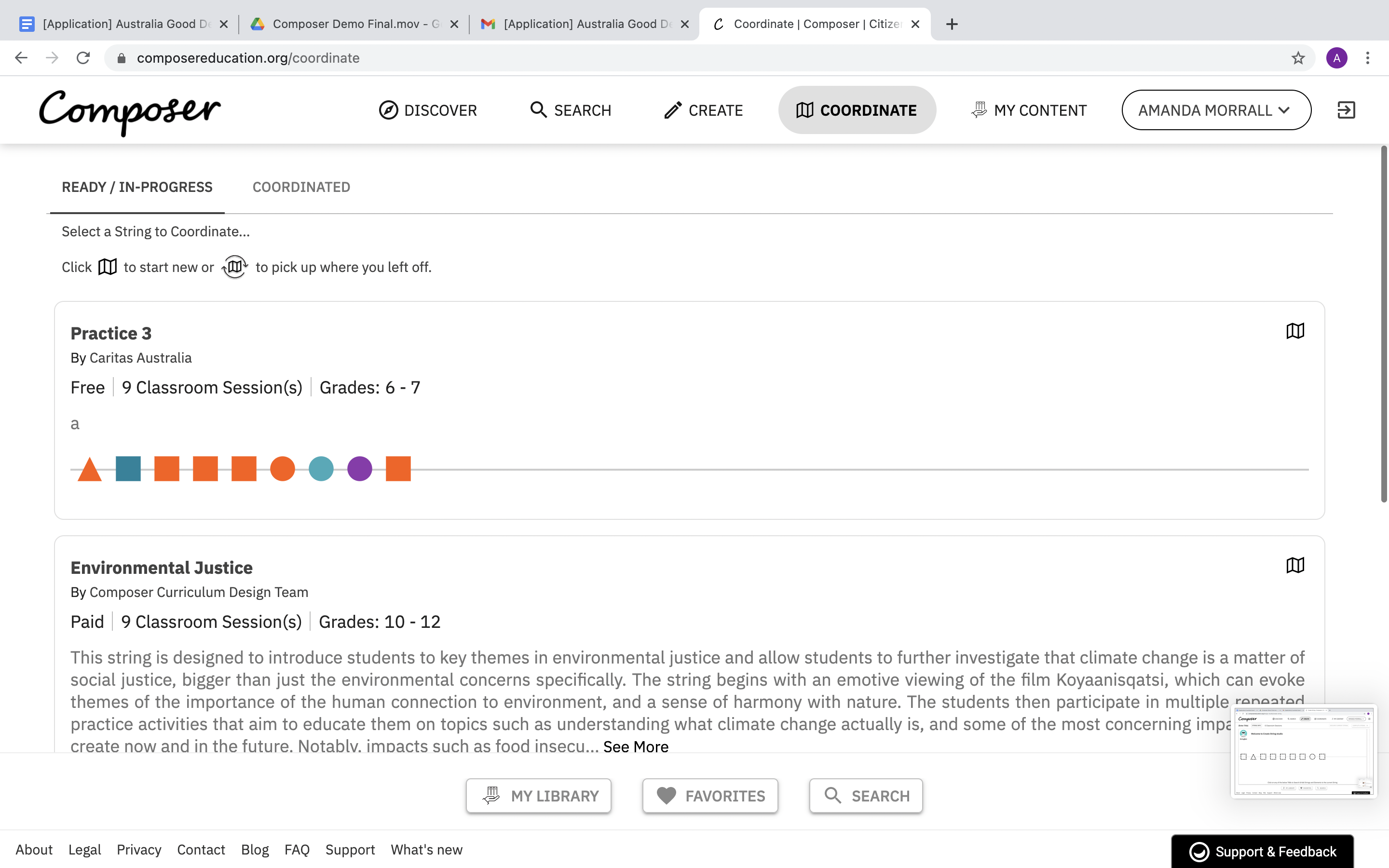Close the Composer Demo Final.mov tab
The image size is (1389, 868).
(x=454, y=24)
